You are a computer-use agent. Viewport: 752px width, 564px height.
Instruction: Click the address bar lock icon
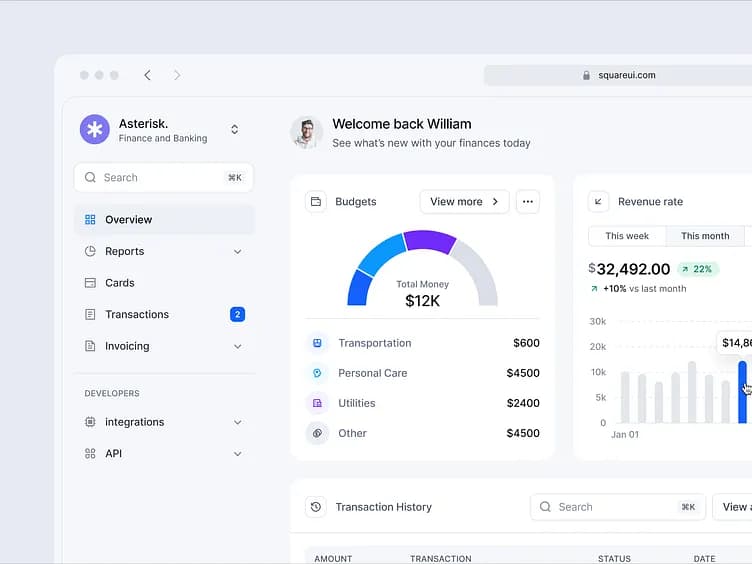[586, 75]
